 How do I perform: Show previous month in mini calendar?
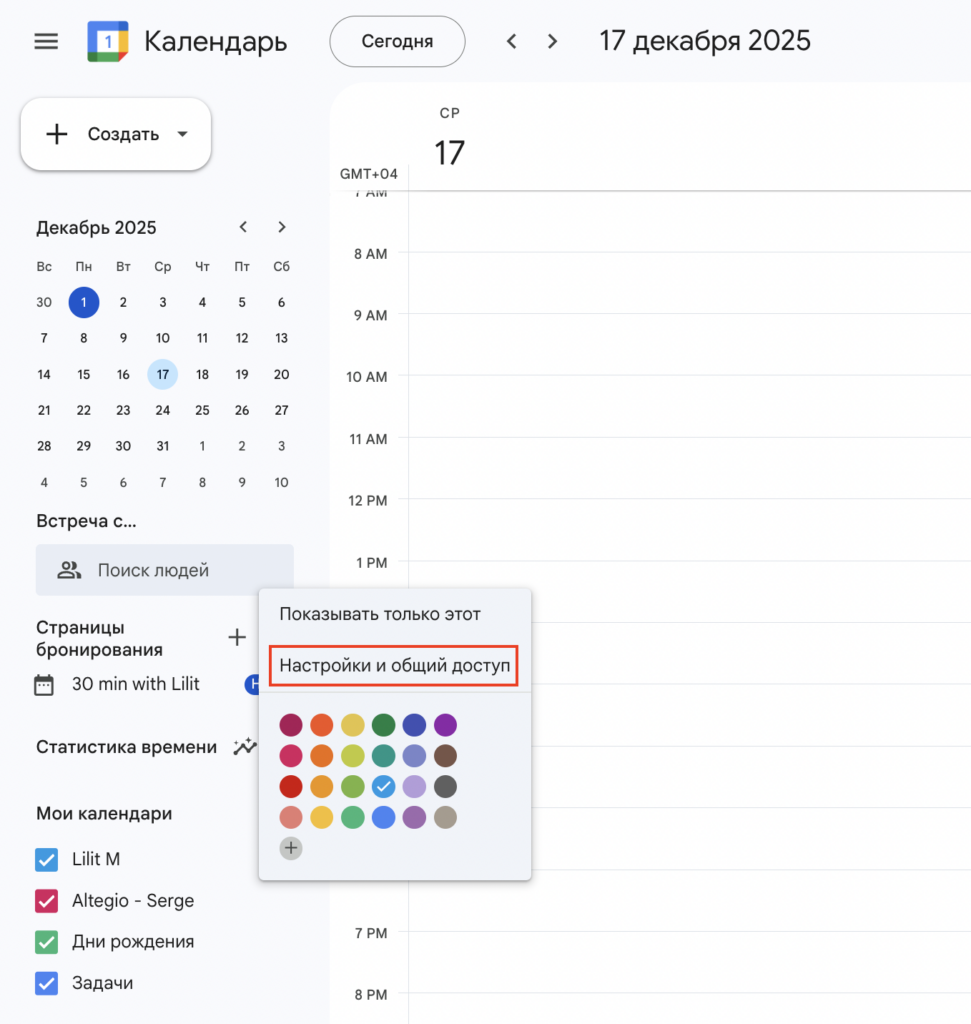click(x=243, y=227)
